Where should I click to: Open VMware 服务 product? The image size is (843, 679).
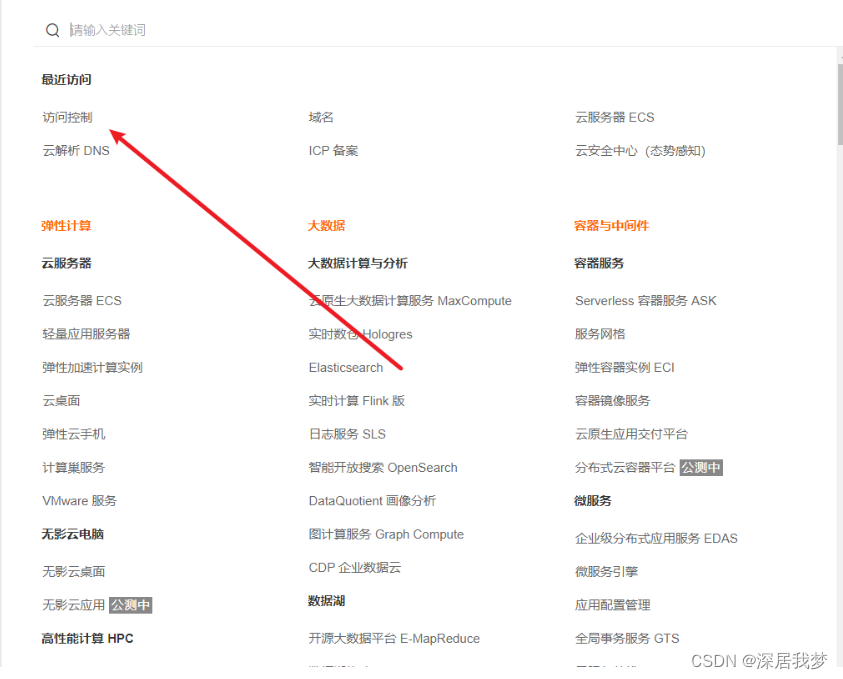coord(80,501)
